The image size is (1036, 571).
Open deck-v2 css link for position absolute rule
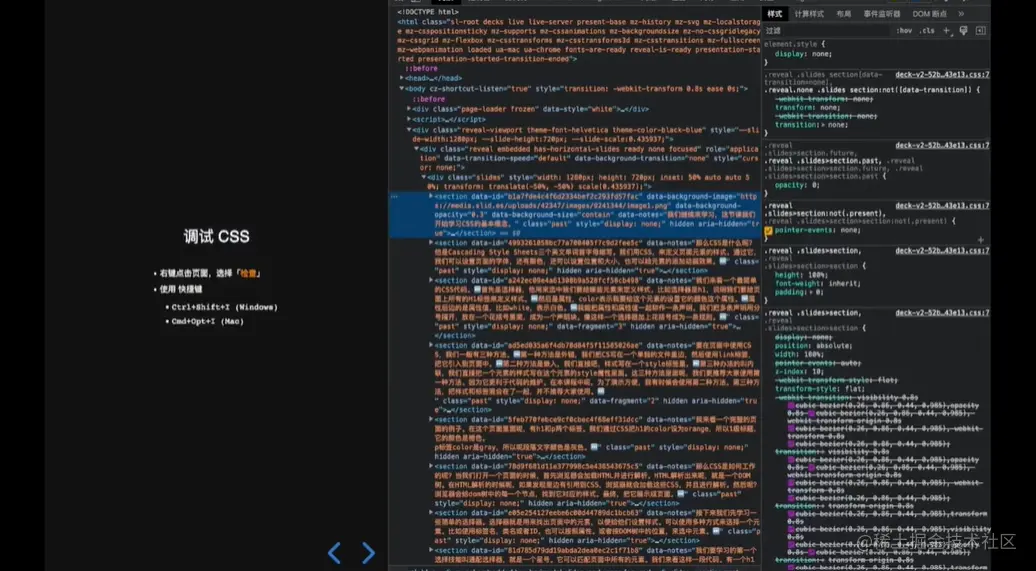[x=942, y=313]
